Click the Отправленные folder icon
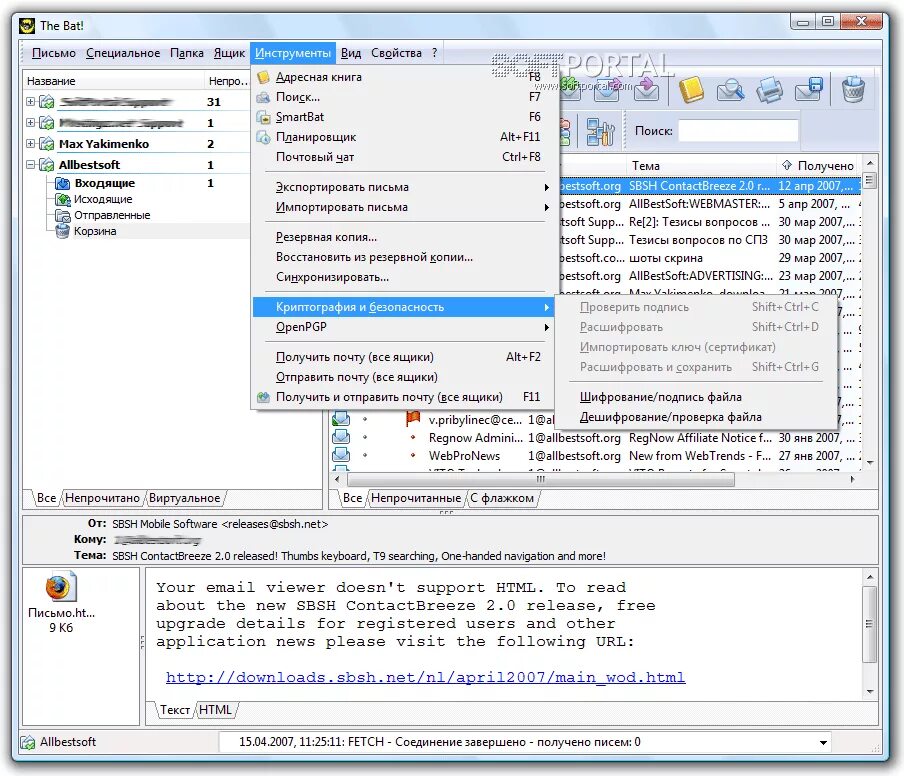This screenshot has height=776, width=904. point(62,216)
